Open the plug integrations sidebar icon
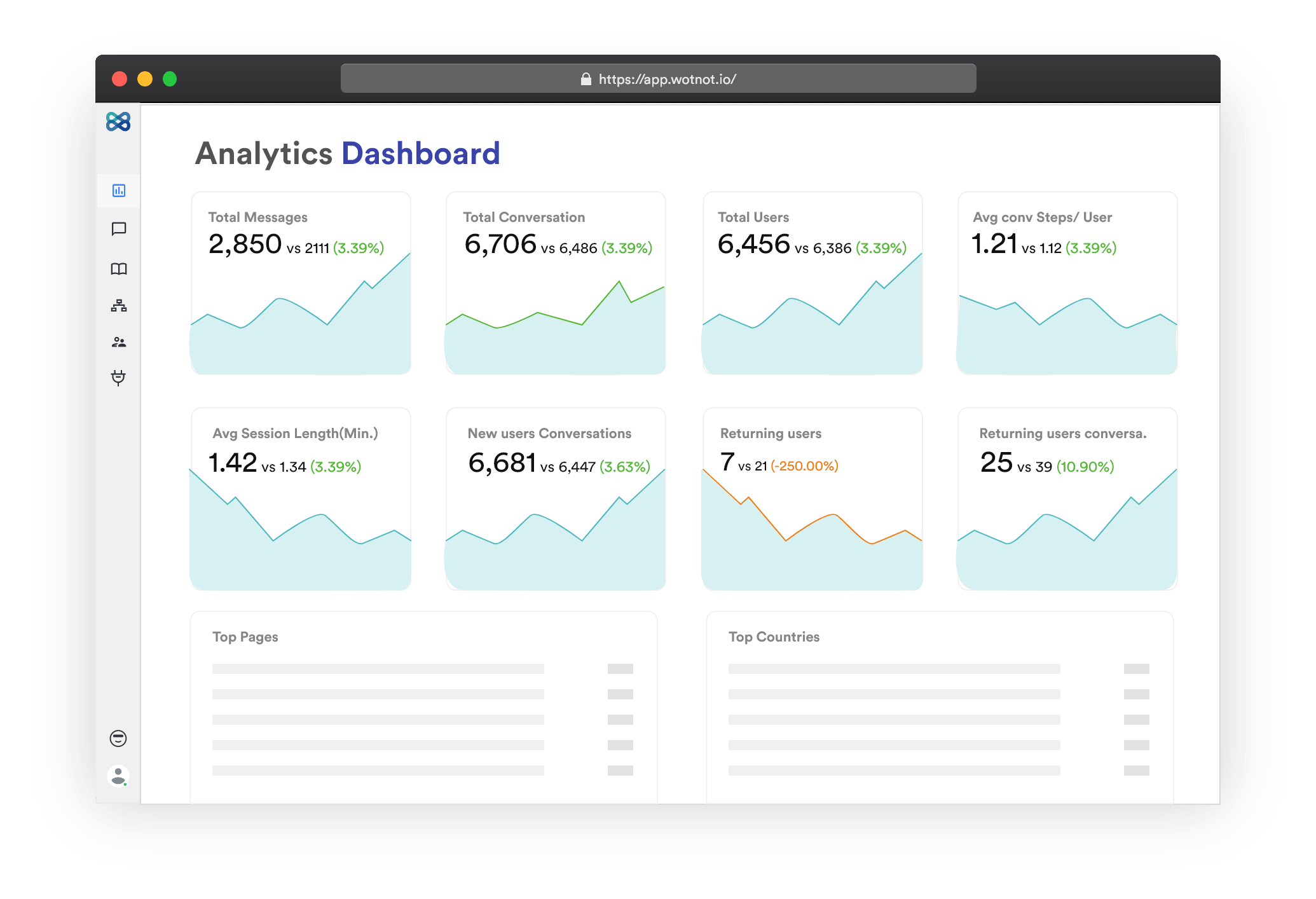Image resolution: width=1316 pixels, height=899 pixels. (x=118, y=378)
